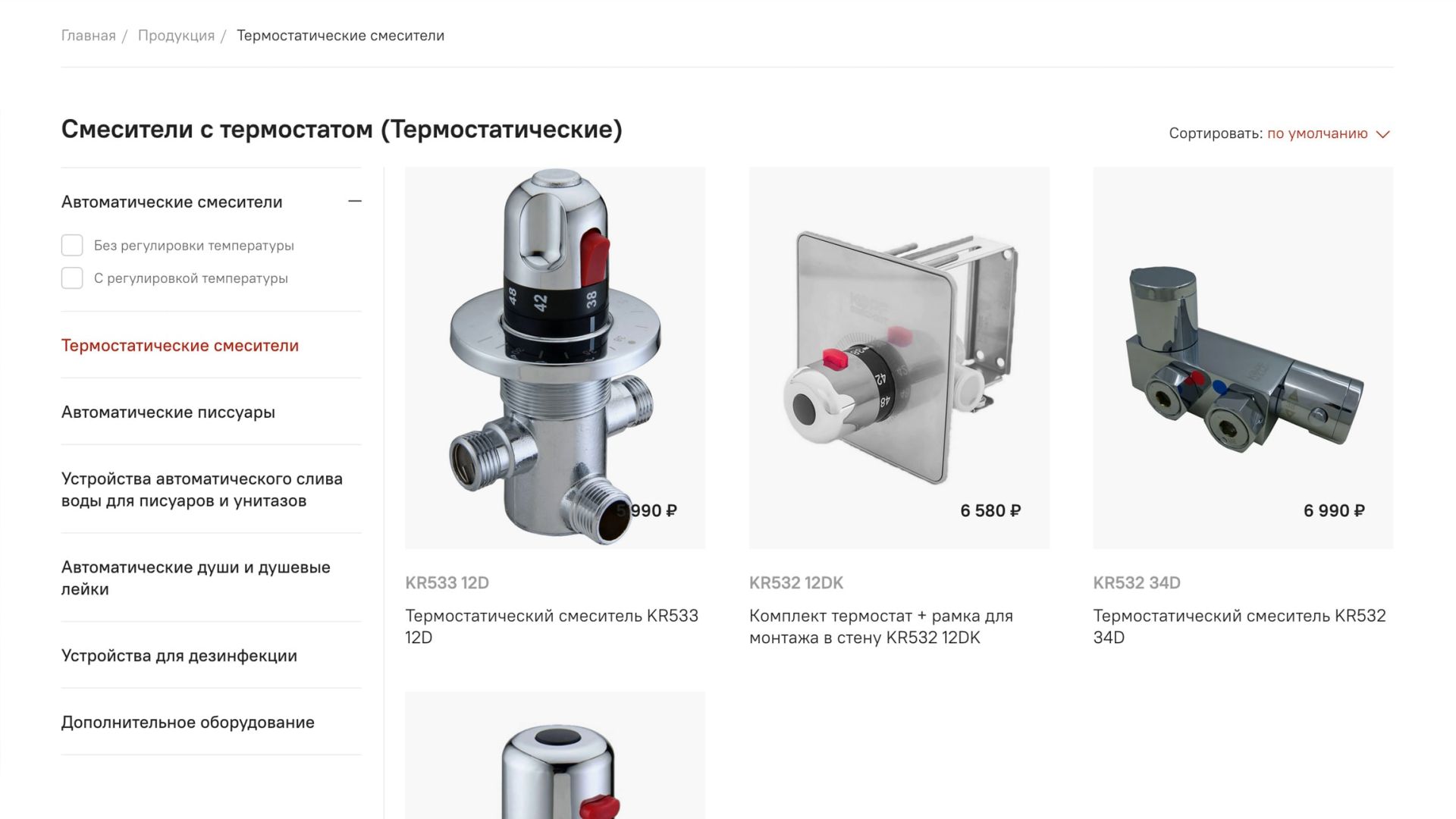
Task: Open the Главная breadcrumb link
Action: 89,36
